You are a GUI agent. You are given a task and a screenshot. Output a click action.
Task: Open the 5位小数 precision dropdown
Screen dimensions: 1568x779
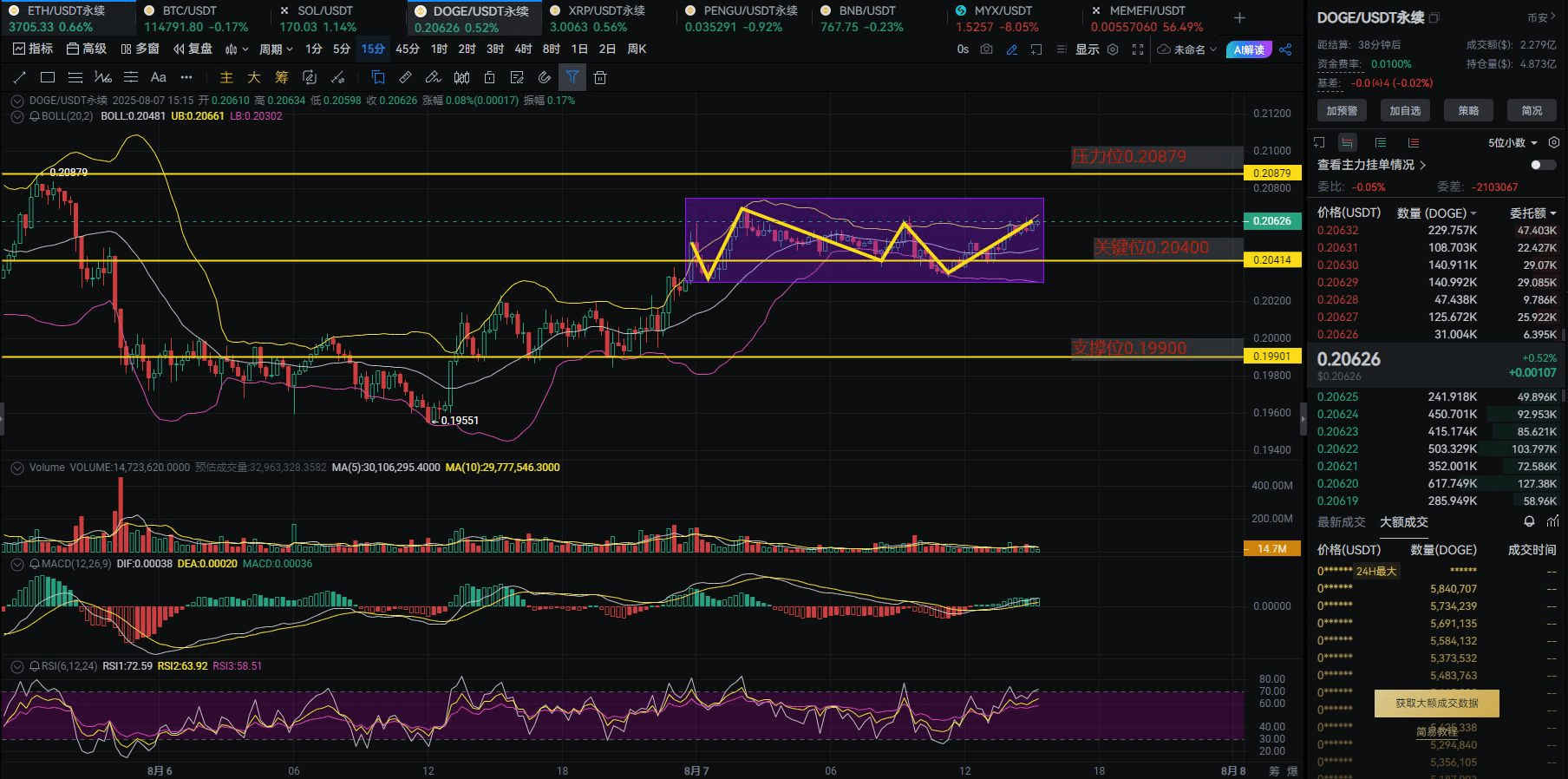coord(1513,142)
